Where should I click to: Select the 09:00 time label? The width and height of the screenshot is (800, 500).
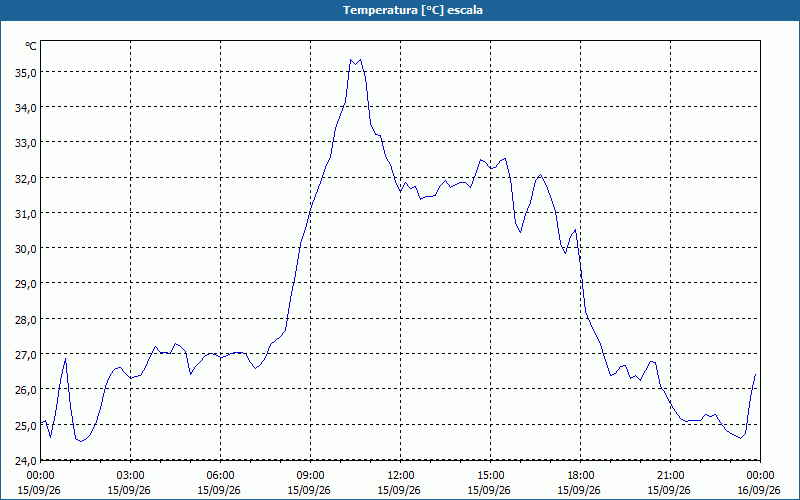coord(310,476)
